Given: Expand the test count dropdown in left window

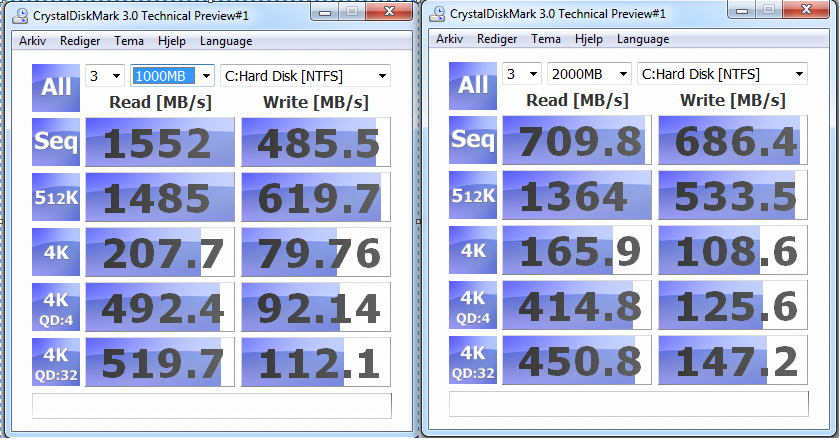Looking at the screenshot, I should (x=105, y=76).
